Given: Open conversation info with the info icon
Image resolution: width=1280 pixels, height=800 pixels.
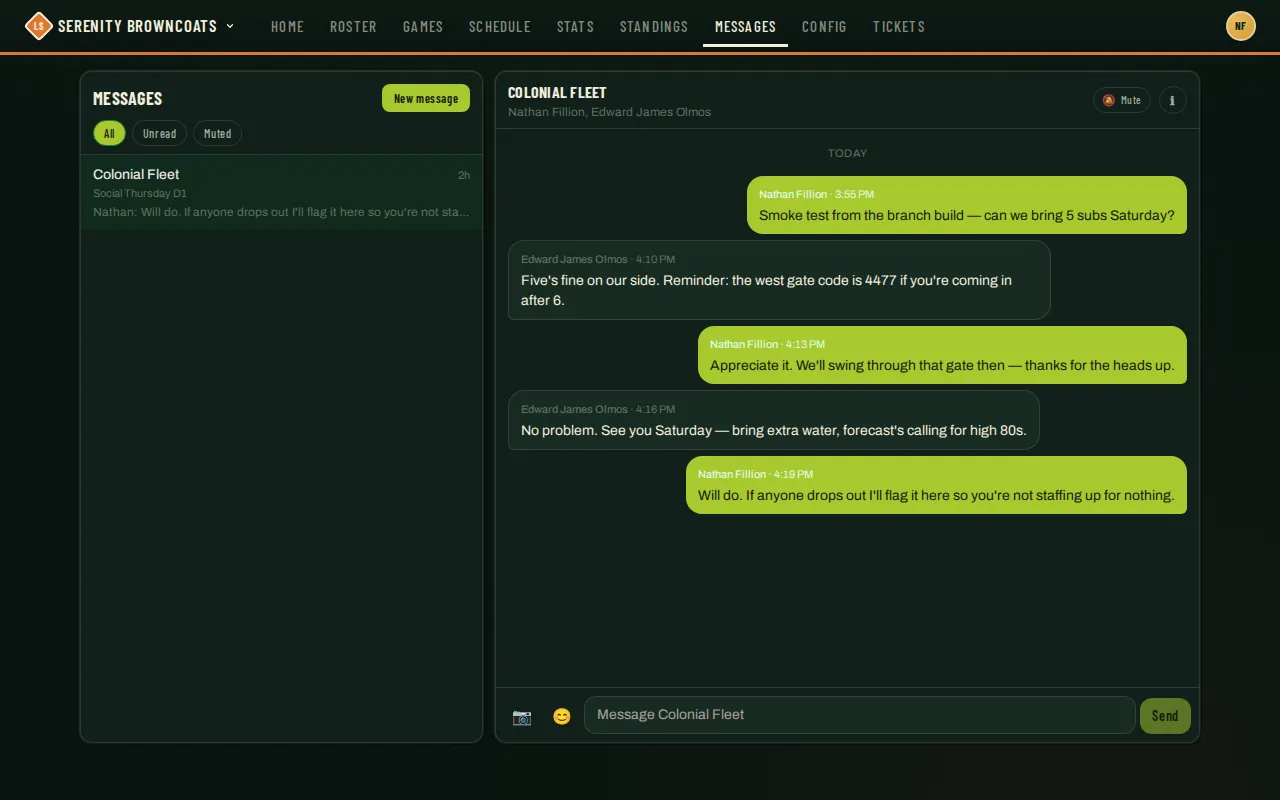Looking at the screenshot, I should (x=1172, y=100).
